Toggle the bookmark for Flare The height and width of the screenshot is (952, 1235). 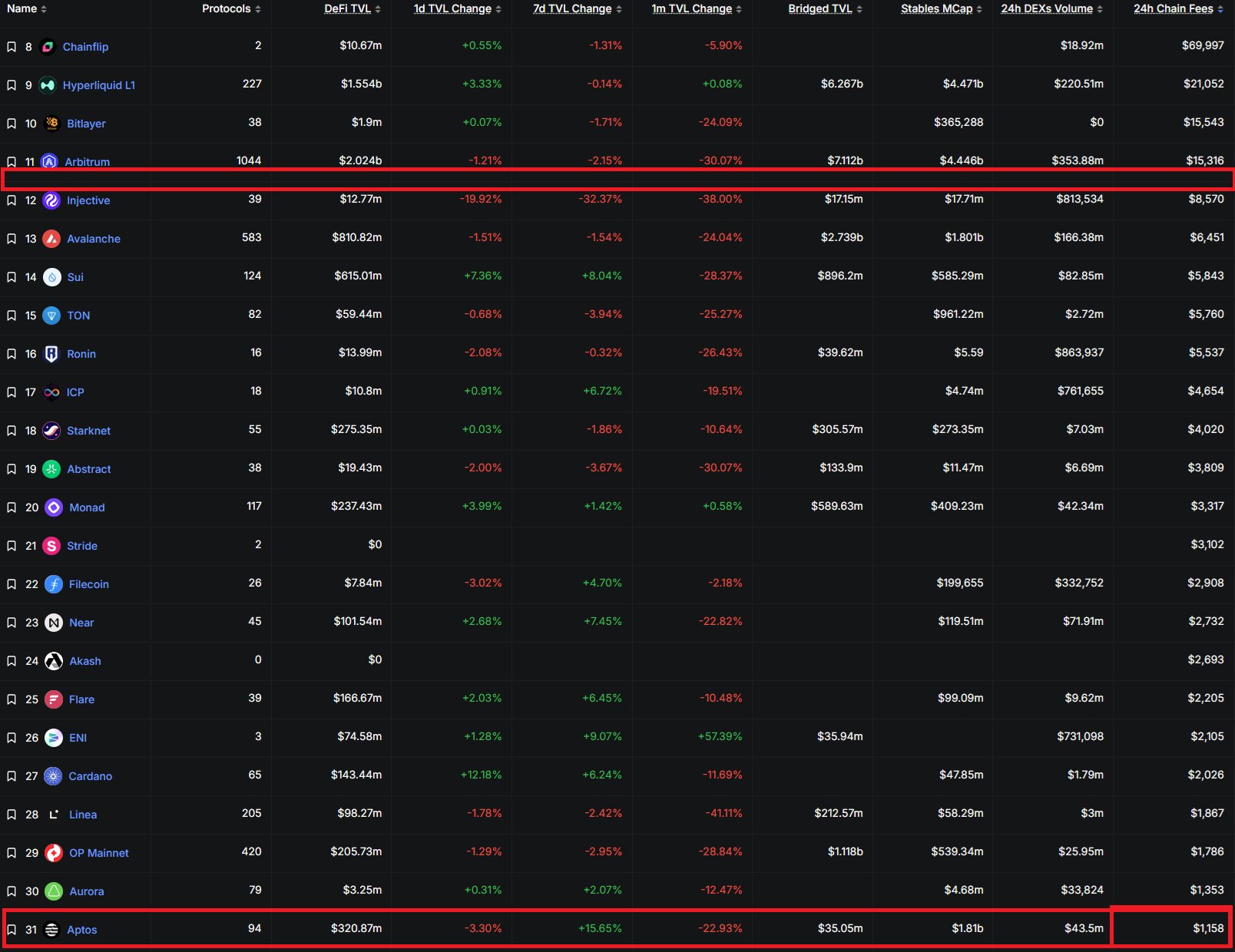(12, 699)
